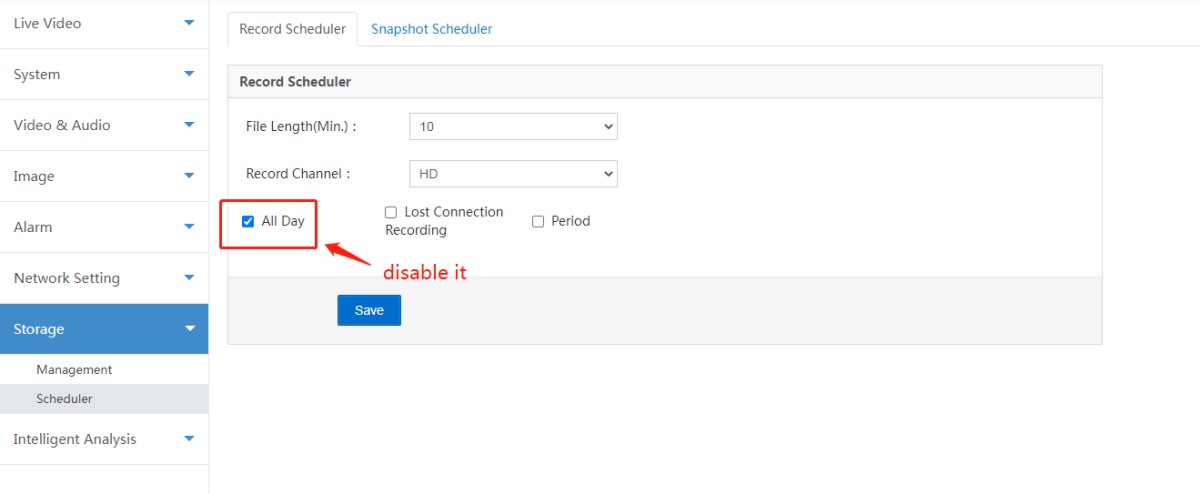Expand the Image section arrow

189,176
